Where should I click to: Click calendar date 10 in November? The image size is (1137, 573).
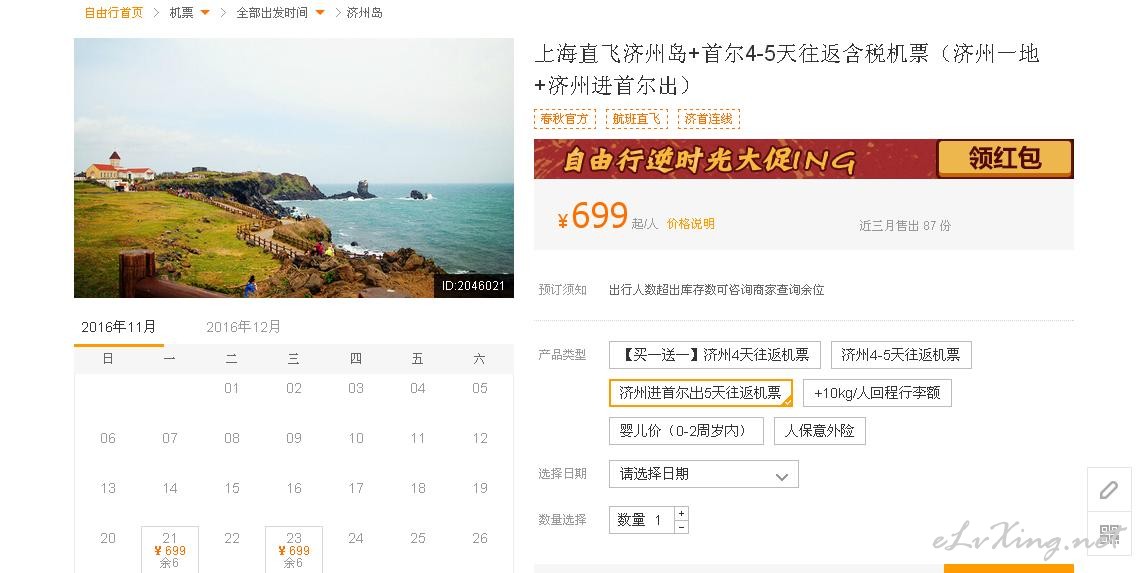point(356,439)
